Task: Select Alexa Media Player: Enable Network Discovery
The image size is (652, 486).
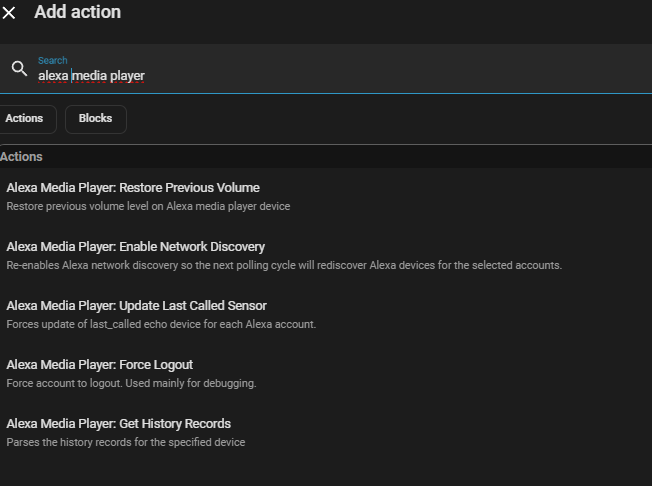Action: (x=135, y=247)
